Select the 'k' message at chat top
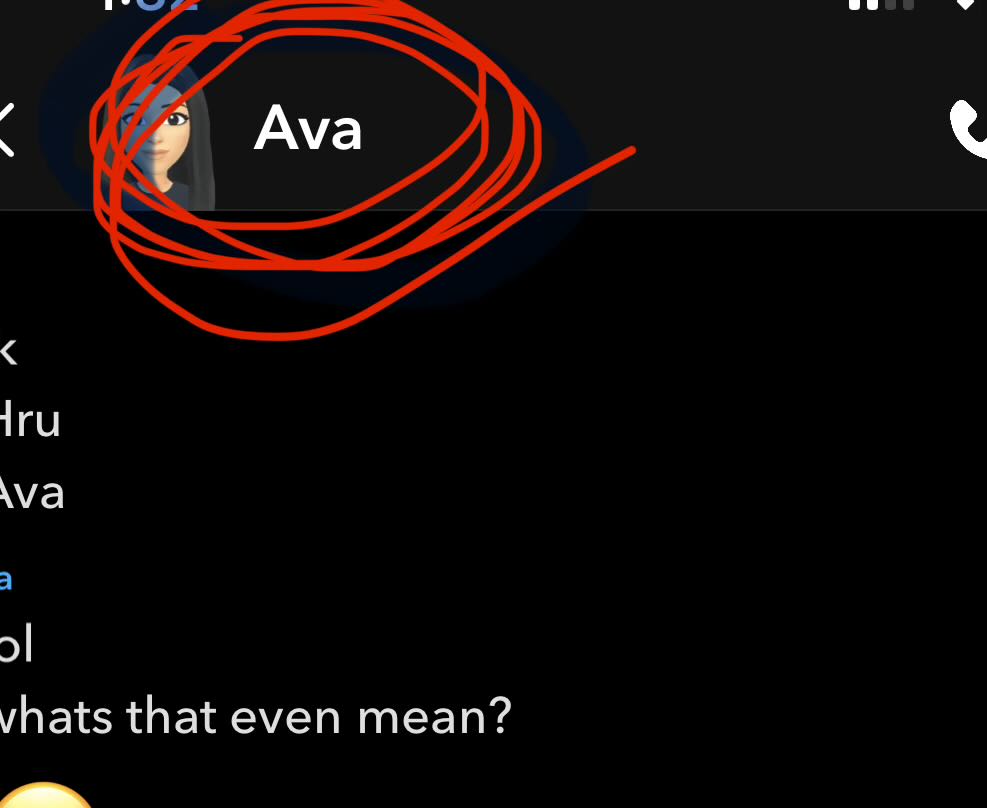The image size is (987, 808). [8, 351]
